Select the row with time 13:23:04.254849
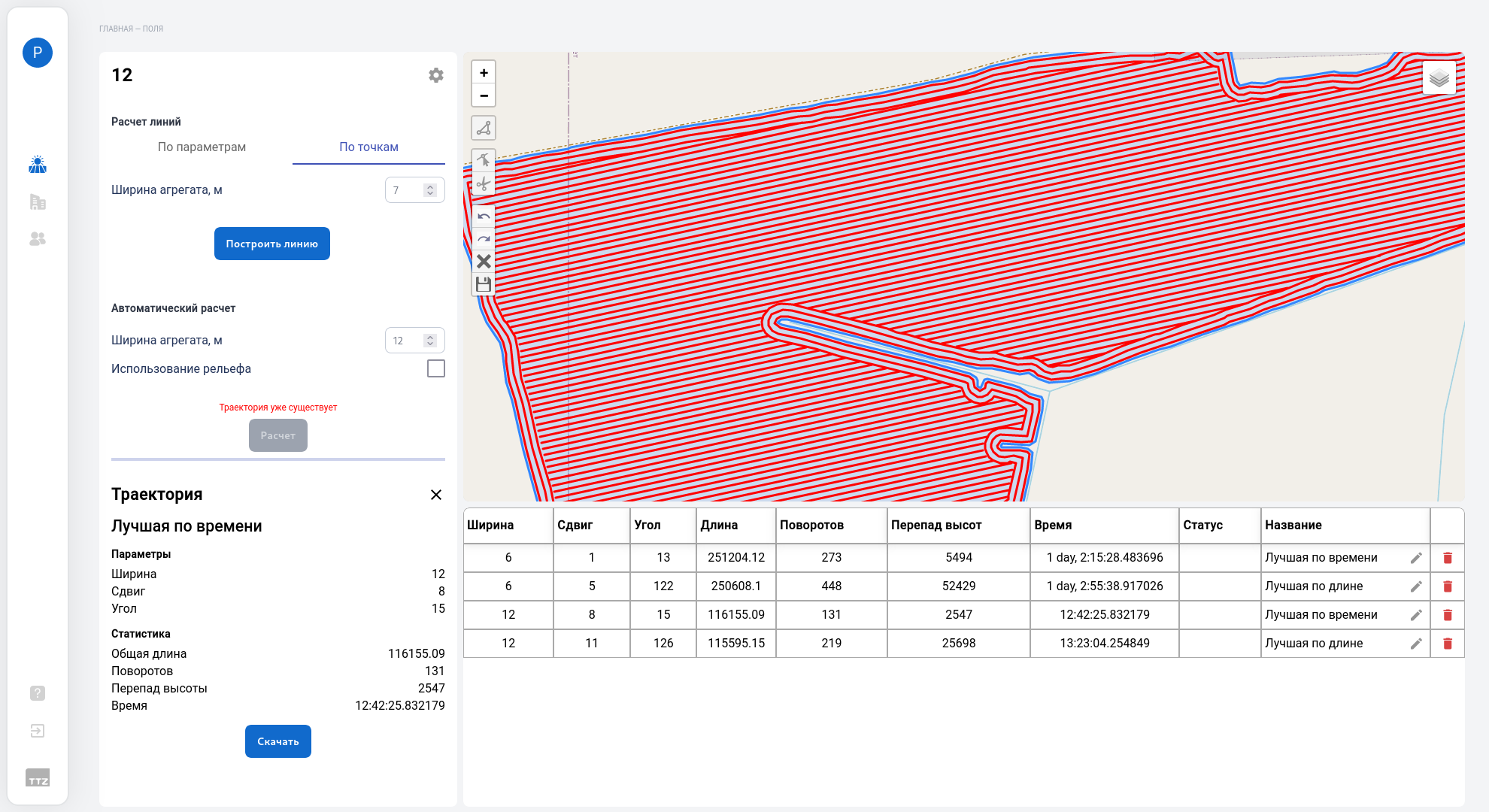 coord(963,644)
